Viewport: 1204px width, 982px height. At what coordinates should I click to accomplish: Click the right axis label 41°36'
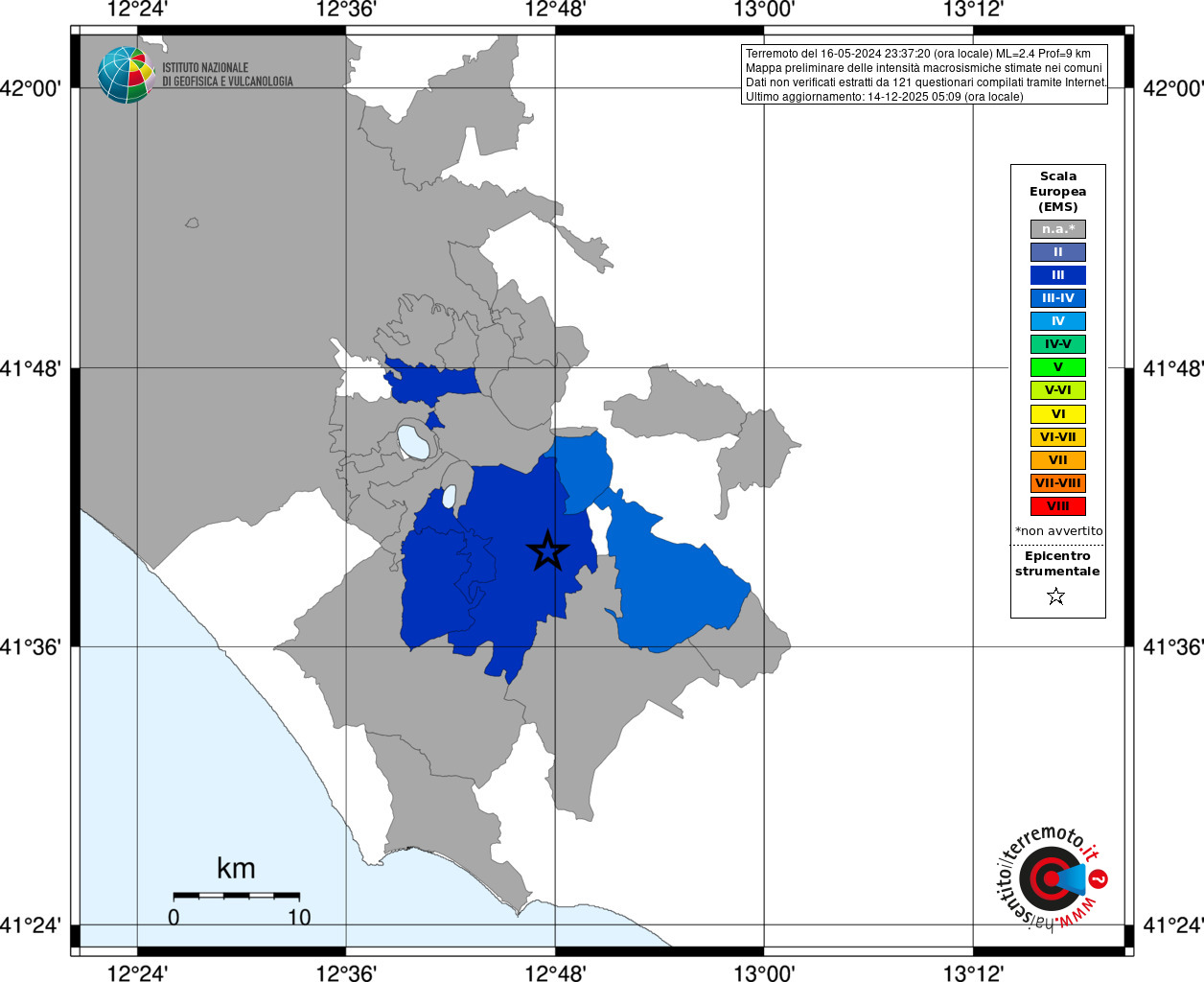(1173, 647)
